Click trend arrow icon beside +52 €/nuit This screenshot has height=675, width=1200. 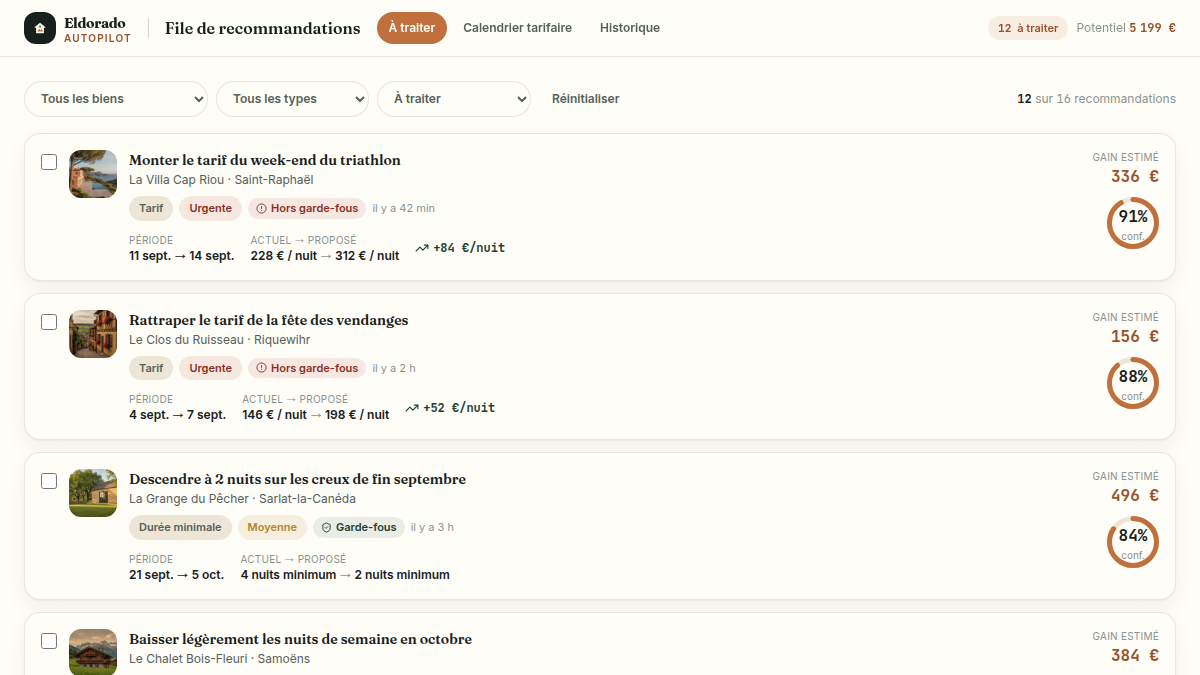(x=412, y=408)
